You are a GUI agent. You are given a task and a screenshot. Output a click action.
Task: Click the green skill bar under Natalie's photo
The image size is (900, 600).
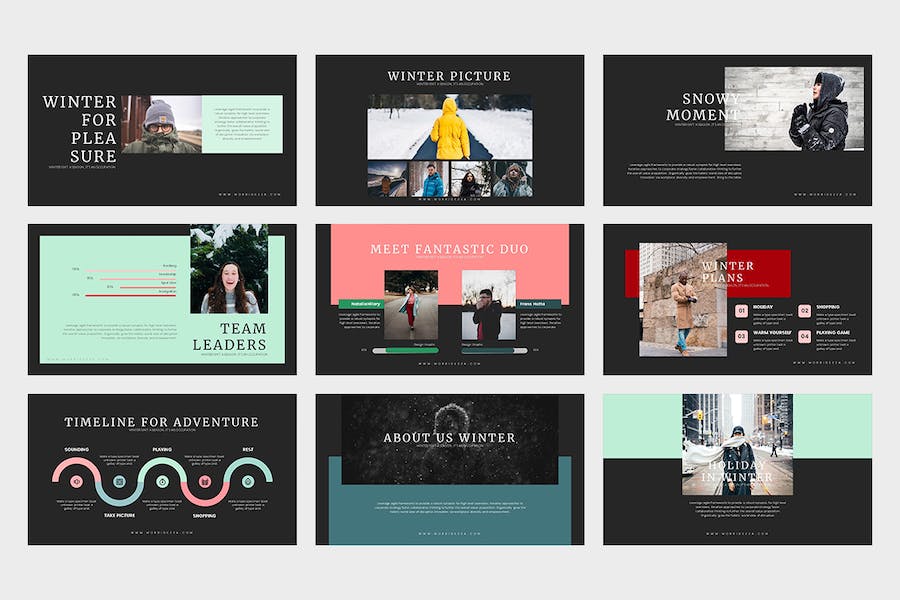405,350
